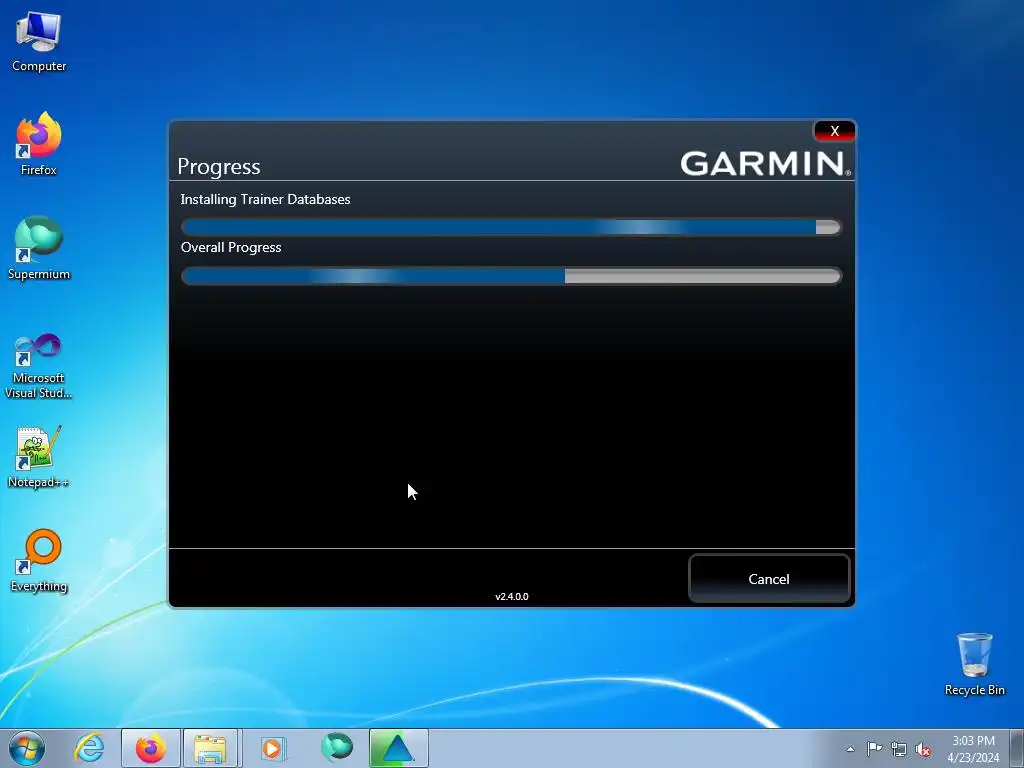Image resolution: width=1024 pixels, height=768 pixels.
Task: Open Windows Media Player from taskbar
Action: pyautogui.click(x=273, y=748)
